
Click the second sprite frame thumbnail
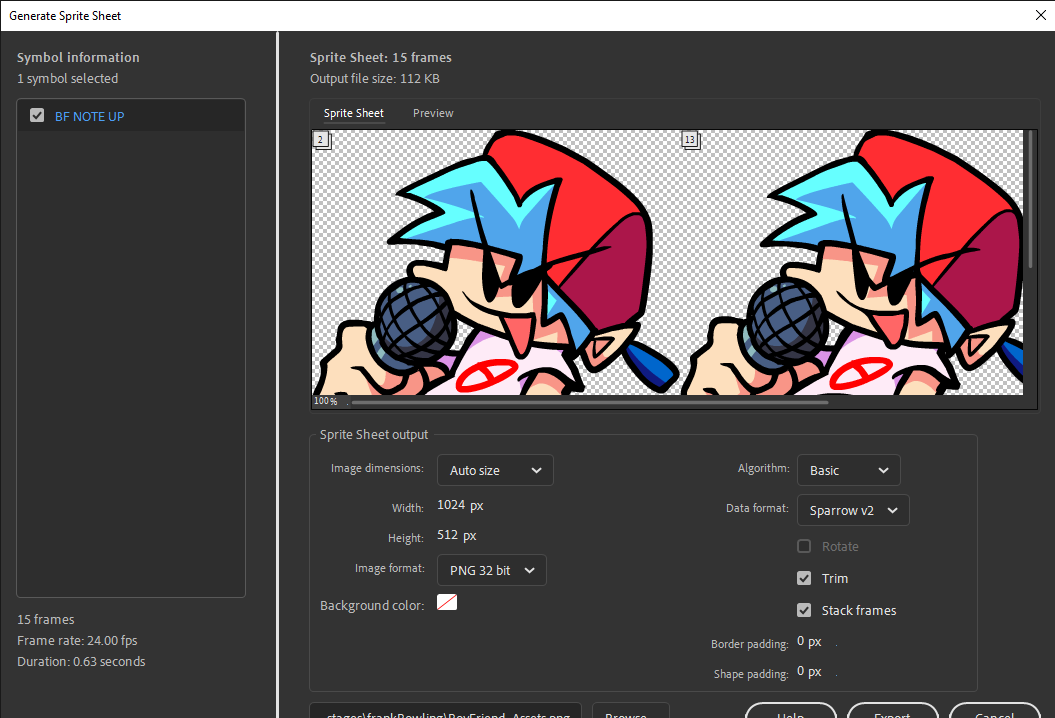(x=852, y=262)
